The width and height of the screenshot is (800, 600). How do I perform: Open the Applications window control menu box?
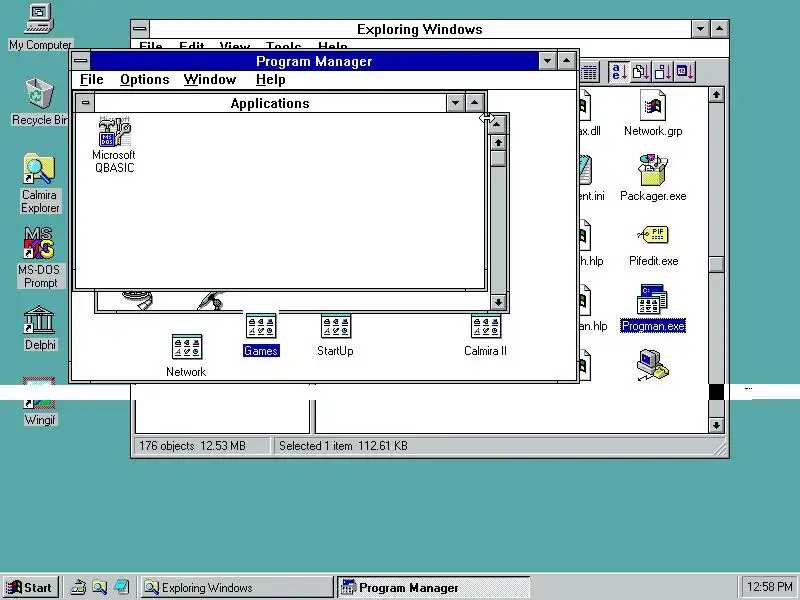tap(85, 103)
